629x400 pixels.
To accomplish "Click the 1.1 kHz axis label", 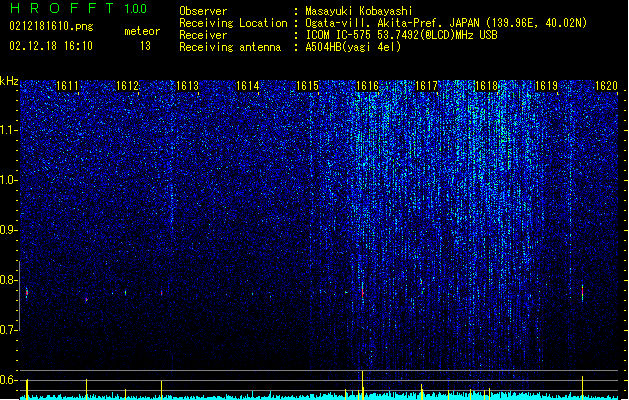I will (x=9, y=130).
